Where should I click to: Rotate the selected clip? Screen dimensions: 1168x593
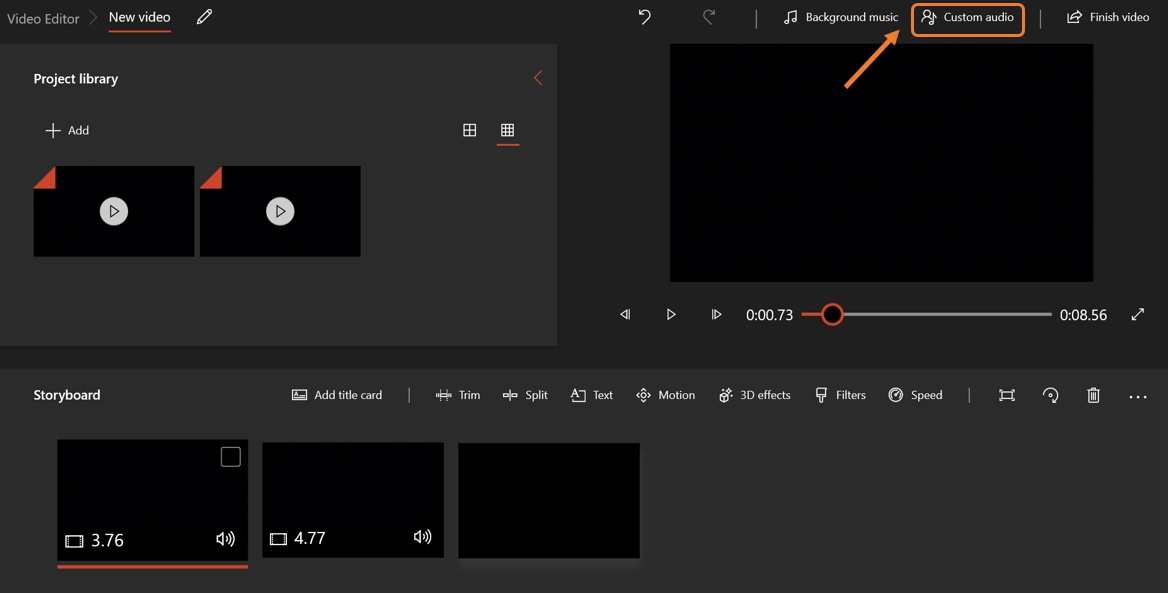(1050, 395)
